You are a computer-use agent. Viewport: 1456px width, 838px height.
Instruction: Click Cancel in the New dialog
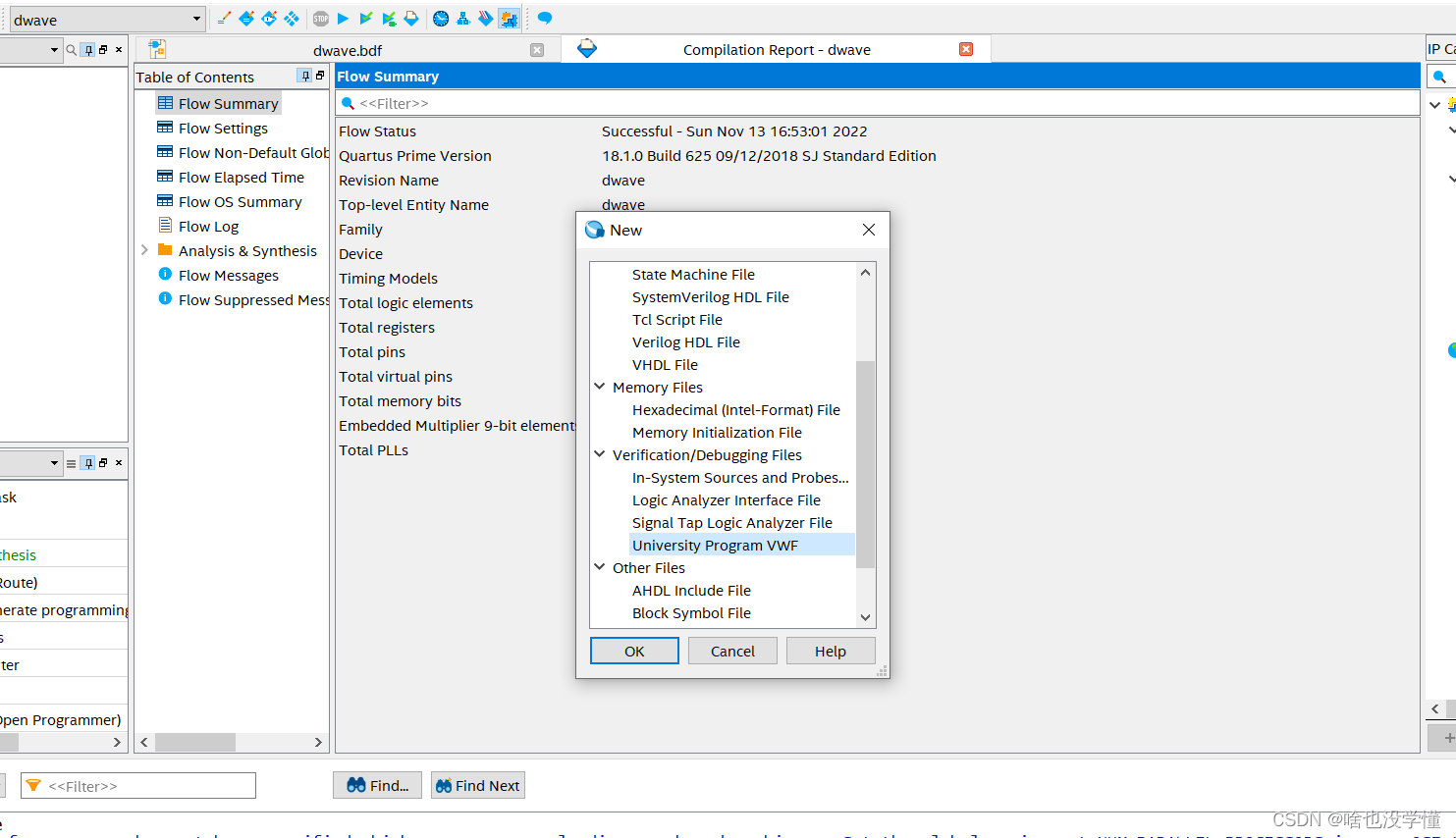point(732,651)
